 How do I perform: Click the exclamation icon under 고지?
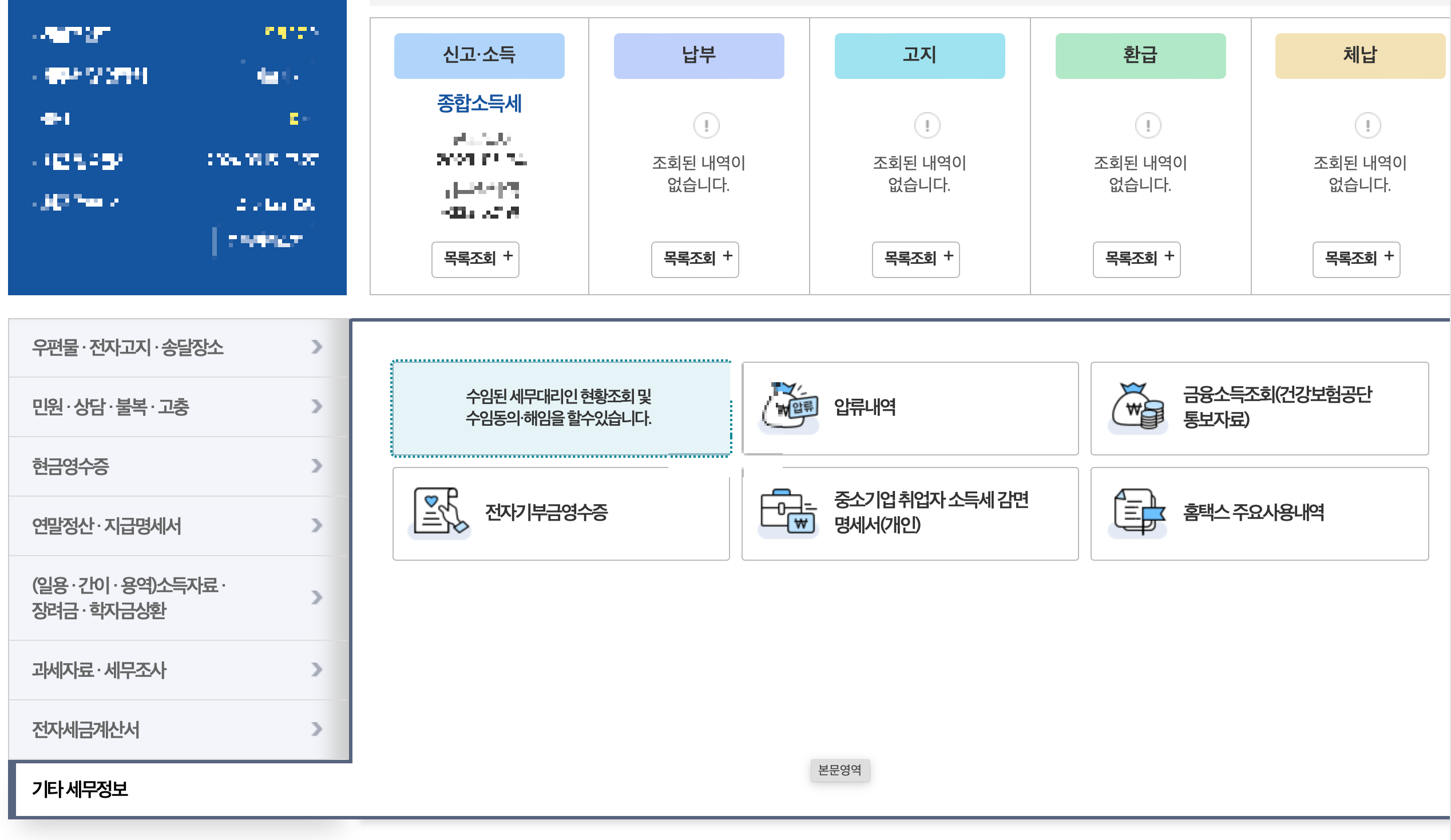(926, 125)
